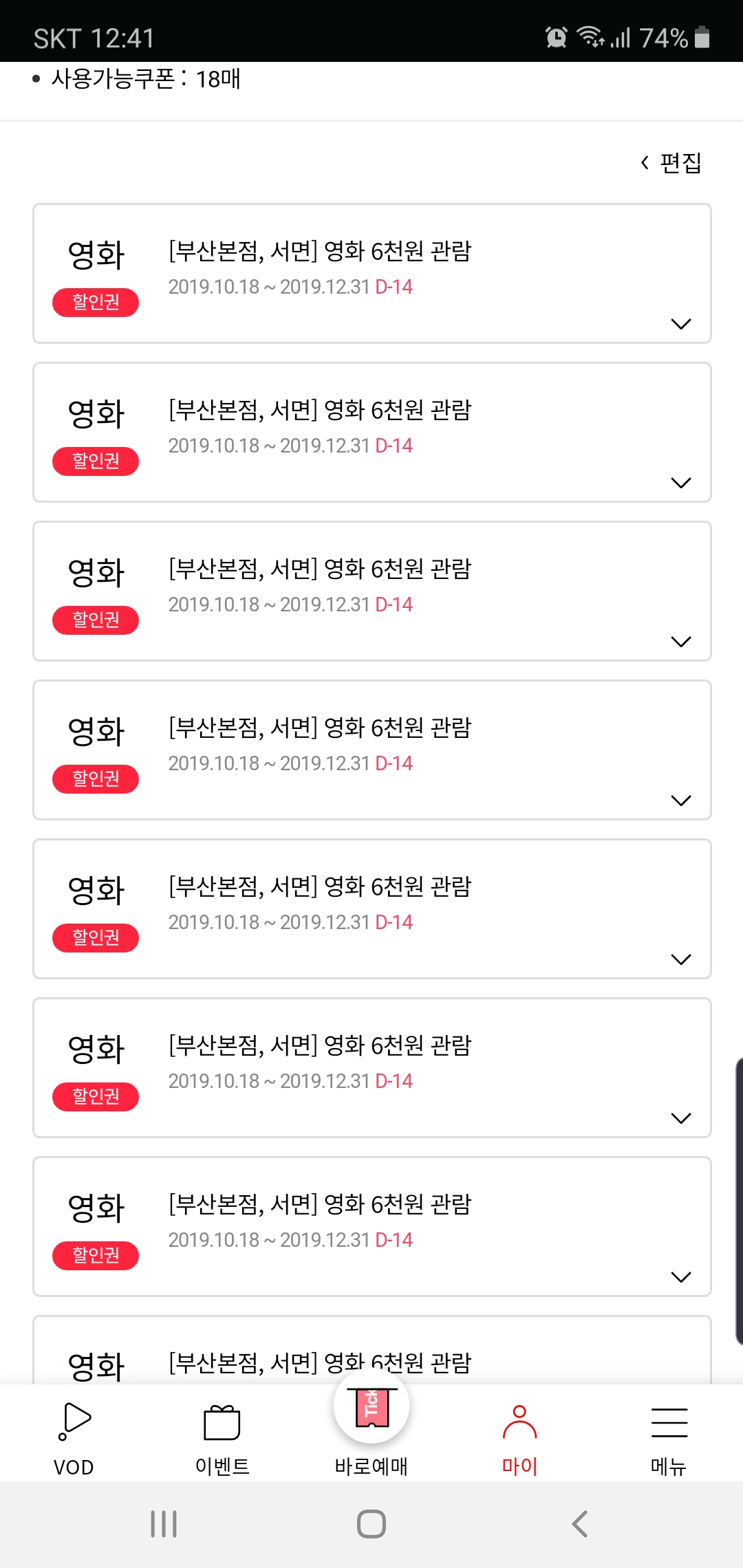743x1568 pixels.
Task: Open the fifth coupon's 영화 6천원 관람 title
Action: [320, 886]
